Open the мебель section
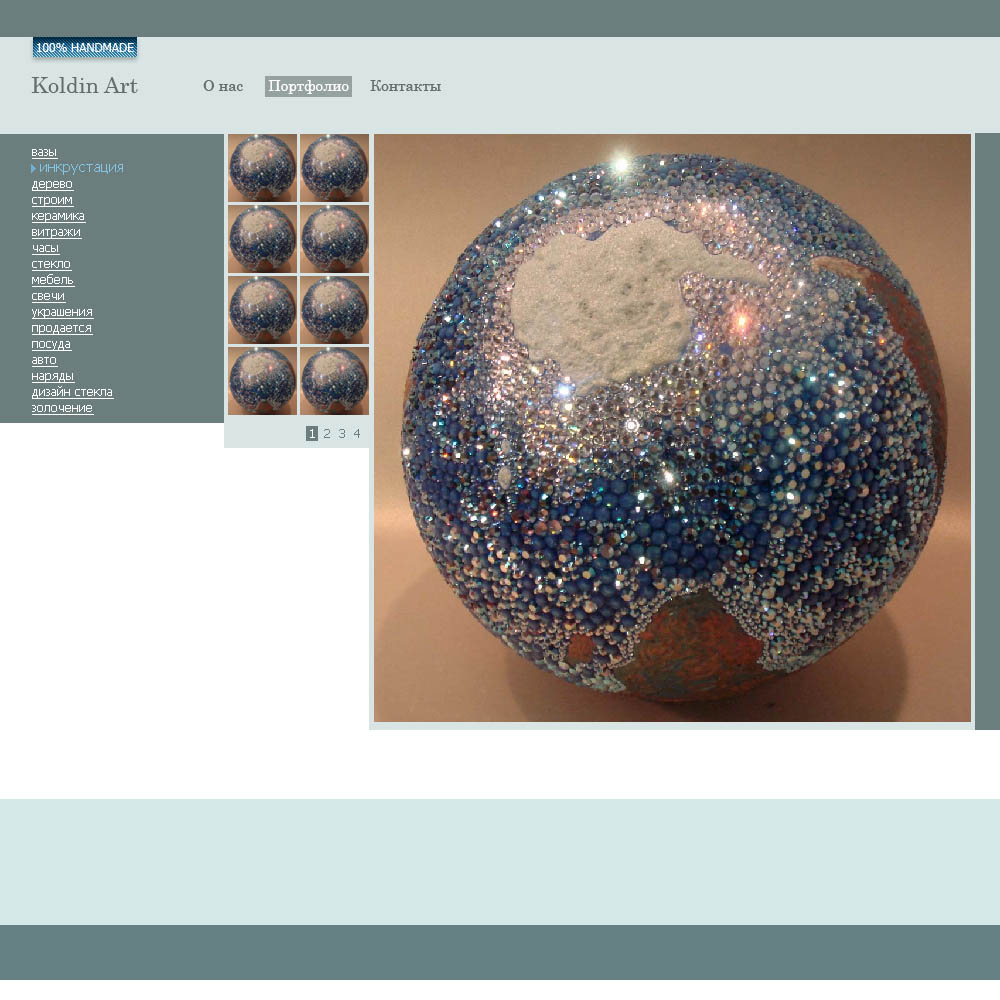This screenshot has height=1000, width=1000. (52, 280)
